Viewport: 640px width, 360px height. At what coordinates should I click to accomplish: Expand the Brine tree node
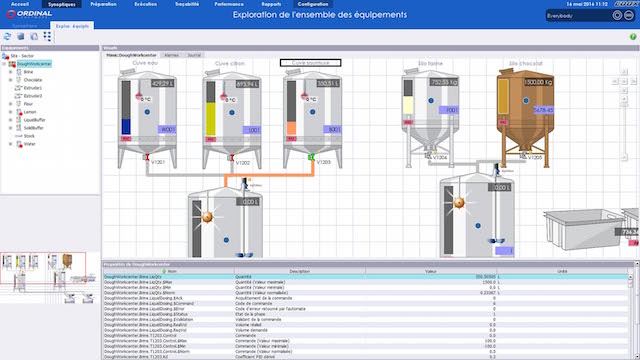pos(11,72)
